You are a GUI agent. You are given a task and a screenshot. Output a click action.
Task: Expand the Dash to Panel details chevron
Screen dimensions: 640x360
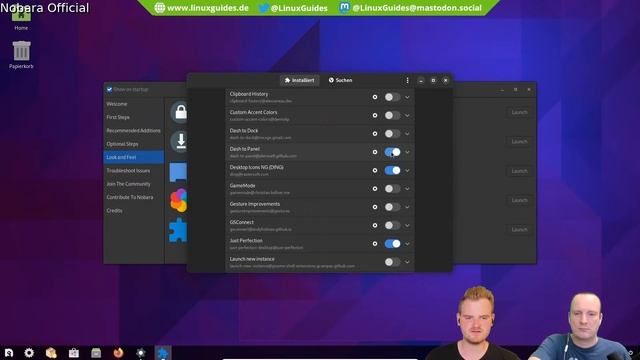point(407,152)
